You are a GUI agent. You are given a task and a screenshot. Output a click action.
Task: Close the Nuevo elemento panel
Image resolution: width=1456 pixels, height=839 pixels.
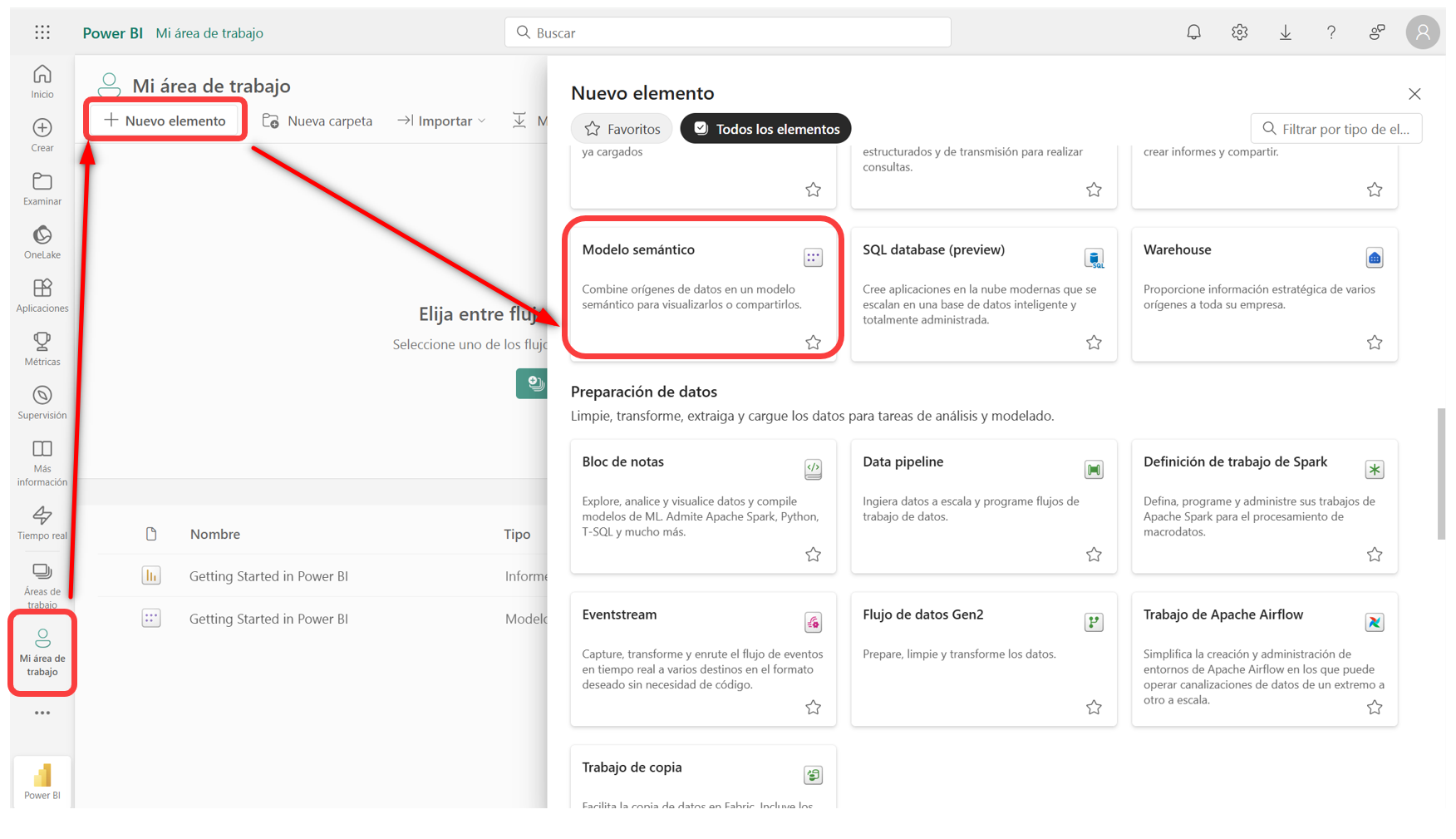coord(1414,94)
